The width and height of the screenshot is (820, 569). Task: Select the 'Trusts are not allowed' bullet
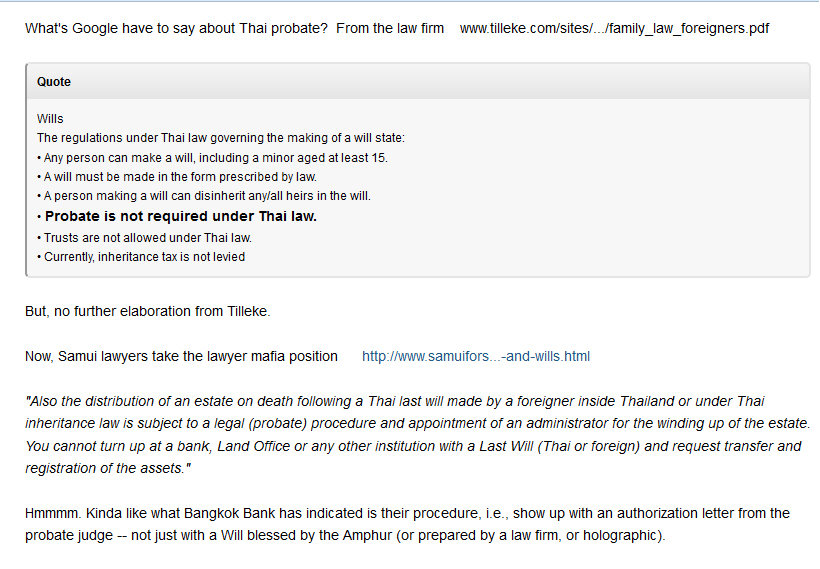[144, 238]
